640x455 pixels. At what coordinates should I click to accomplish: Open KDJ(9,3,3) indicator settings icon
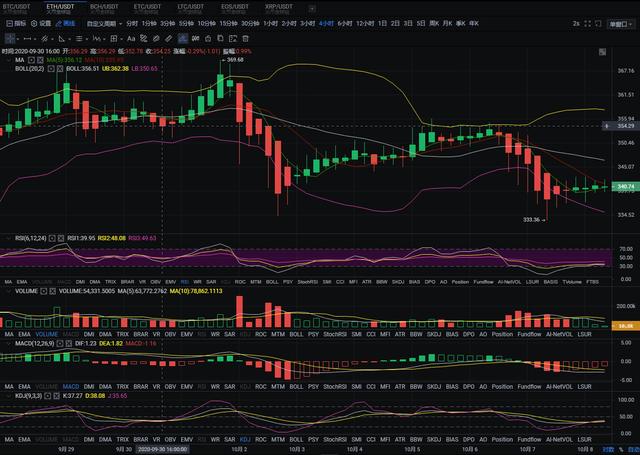click(48, 396)
